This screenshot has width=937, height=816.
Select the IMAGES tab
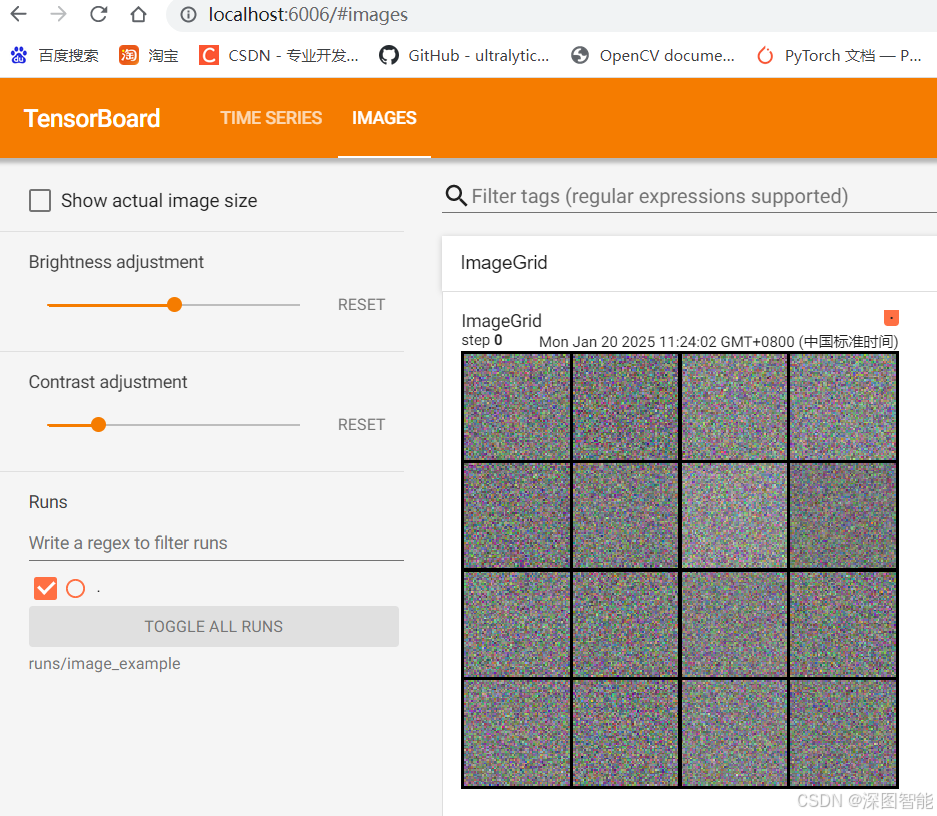click(384, 118)
